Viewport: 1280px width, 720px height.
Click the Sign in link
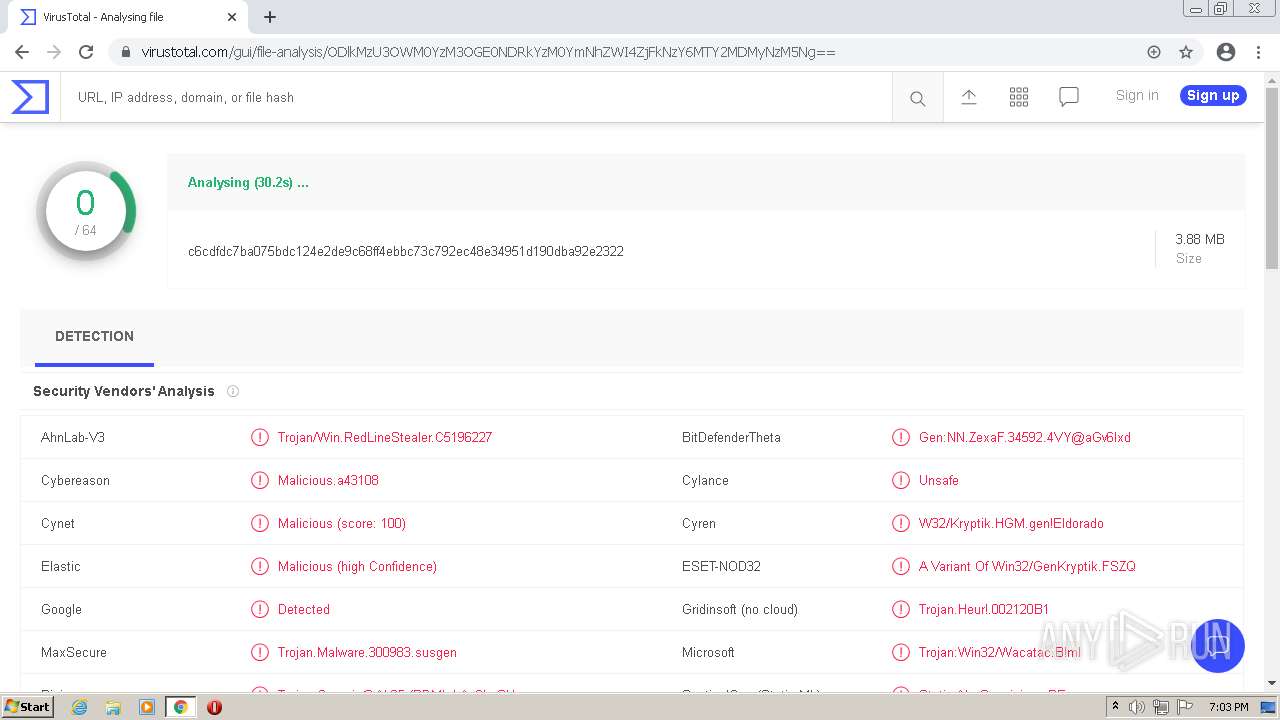point(1137,95)
